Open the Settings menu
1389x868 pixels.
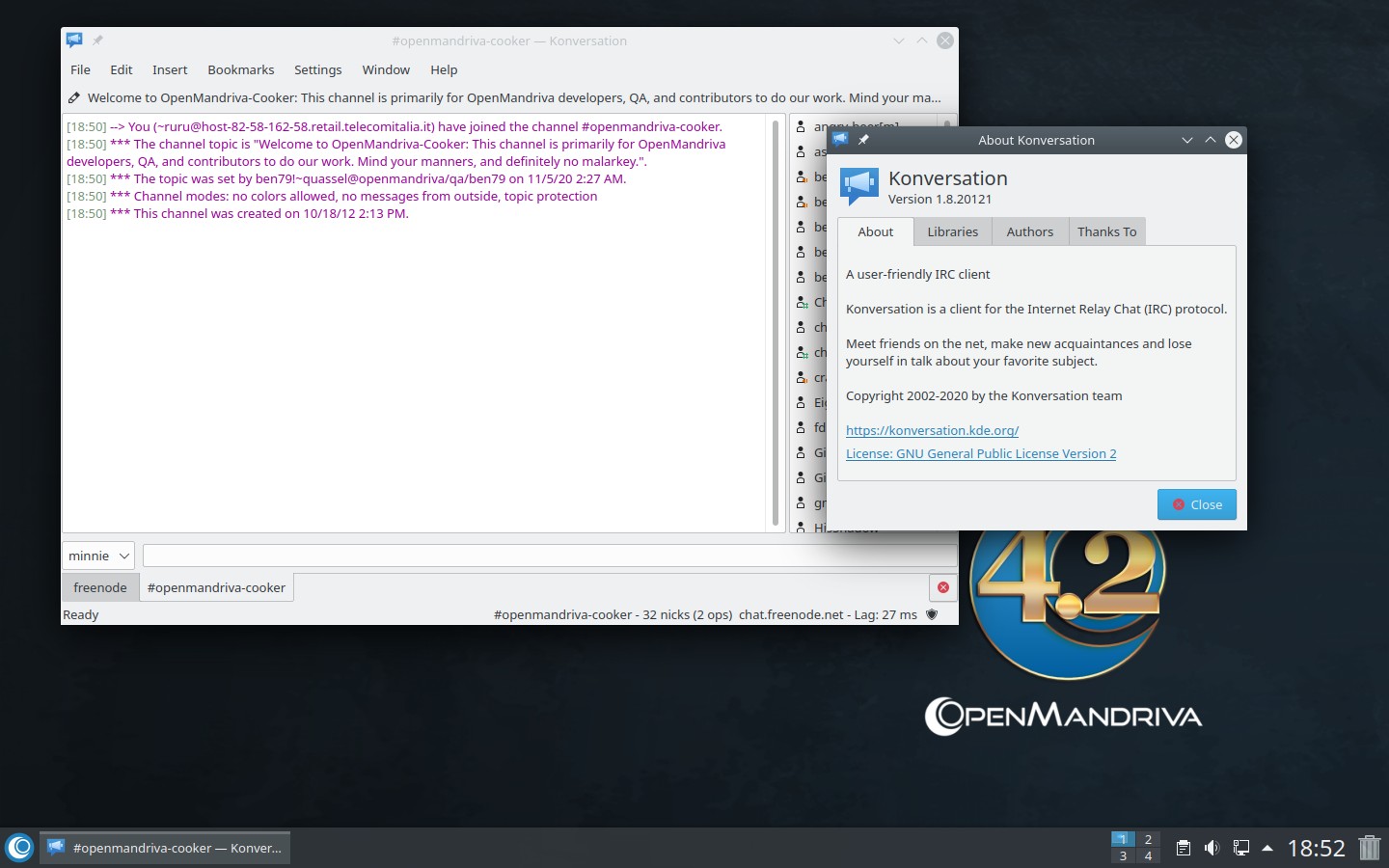(x=317, y=69)
